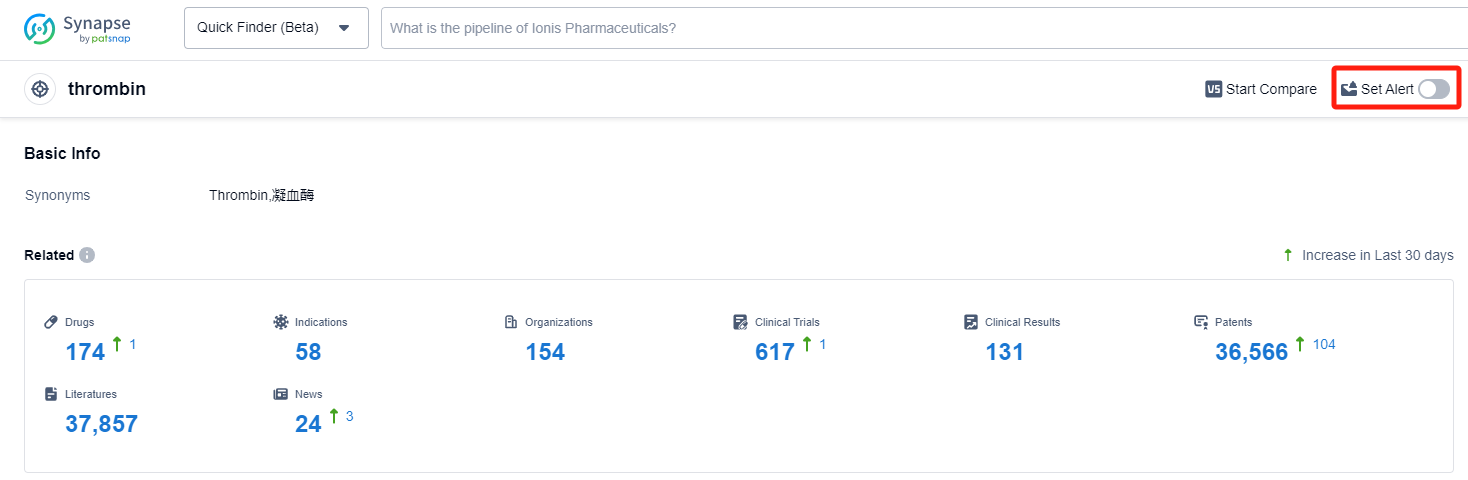Open the Quick Finder (Beta) dropdown
The image size is (1468, 480).
coord(275,28)
